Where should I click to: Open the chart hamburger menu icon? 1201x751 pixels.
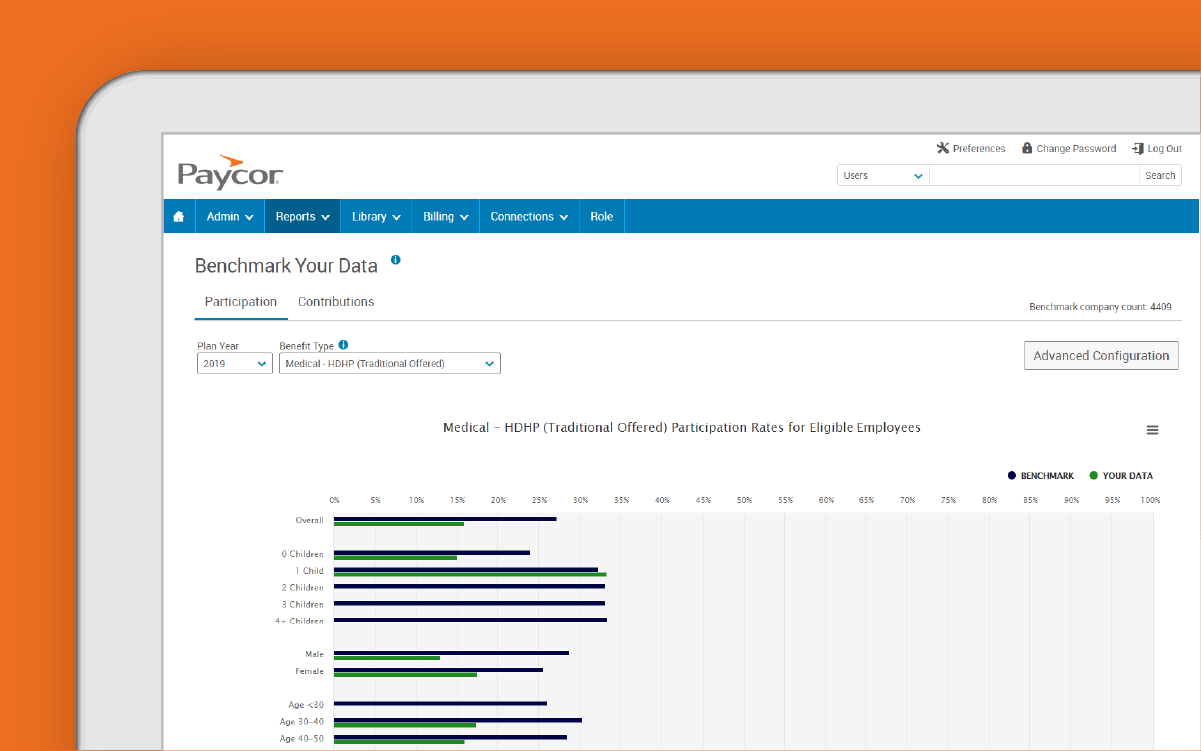point(1152,430)
